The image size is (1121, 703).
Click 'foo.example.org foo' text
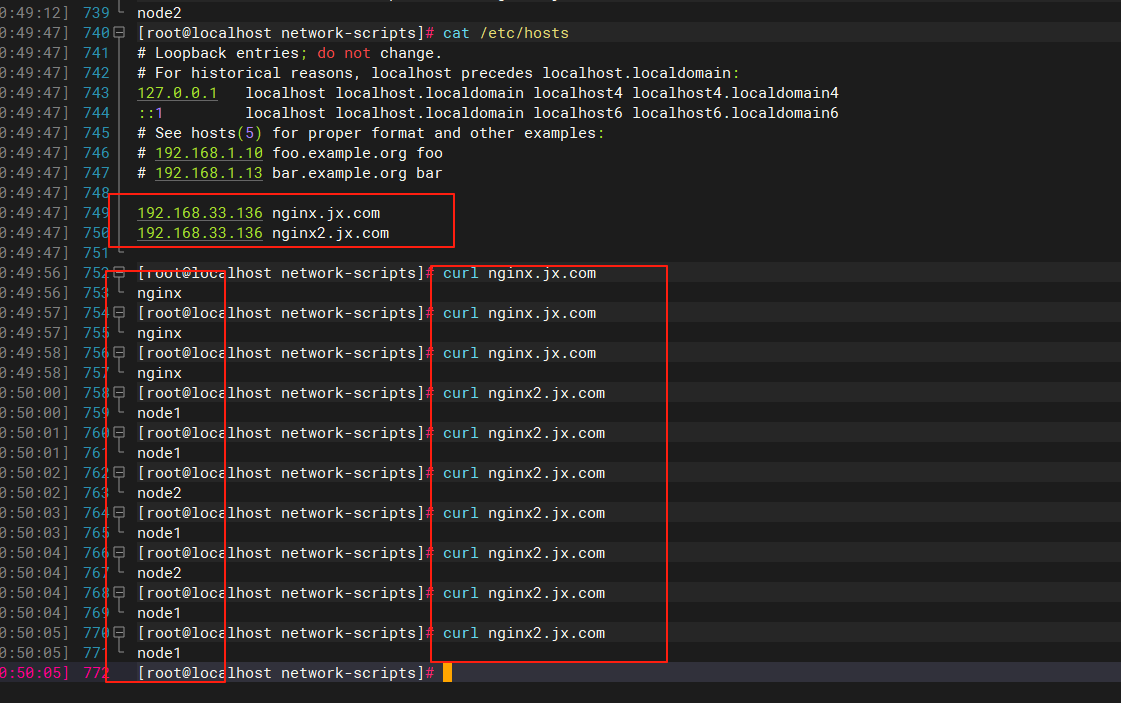357,153
